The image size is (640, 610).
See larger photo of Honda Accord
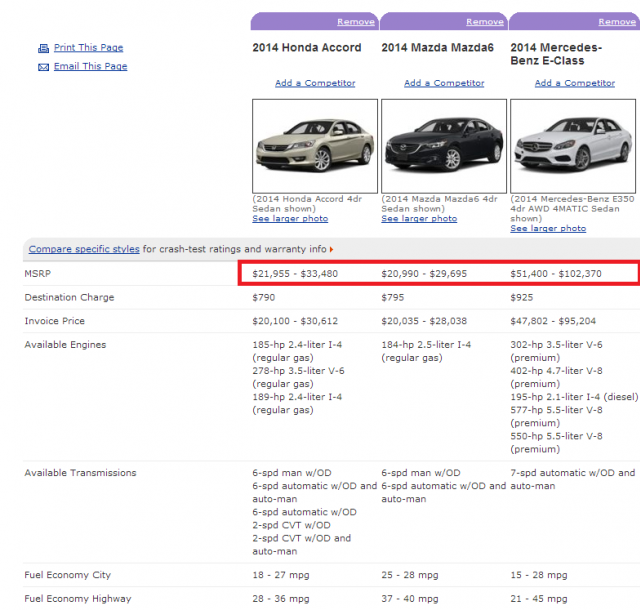(x=290, y=218)
